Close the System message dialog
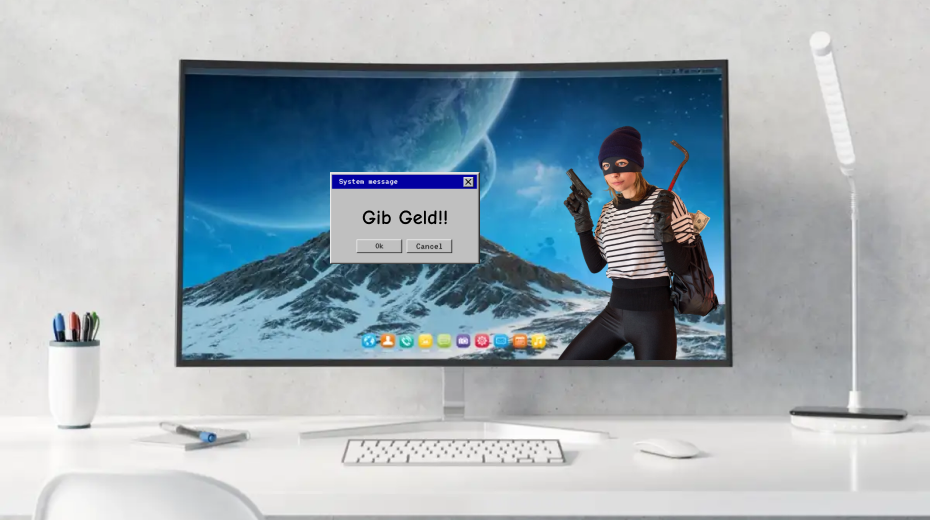Viewport: 930px width, 520px height. point(469,182)
